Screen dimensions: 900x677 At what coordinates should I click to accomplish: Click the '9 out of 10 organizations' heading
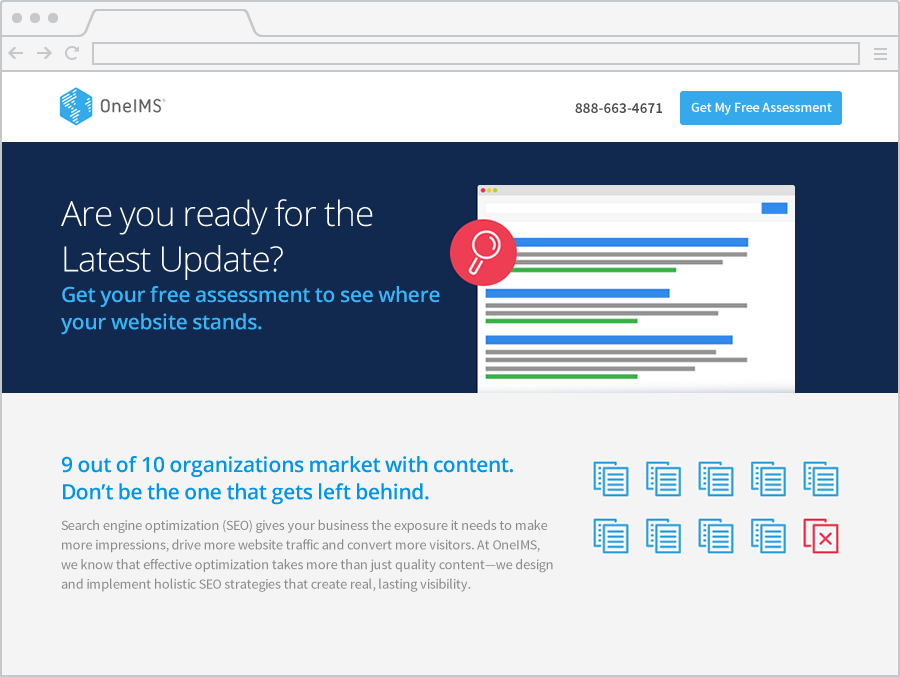[287, 465]
